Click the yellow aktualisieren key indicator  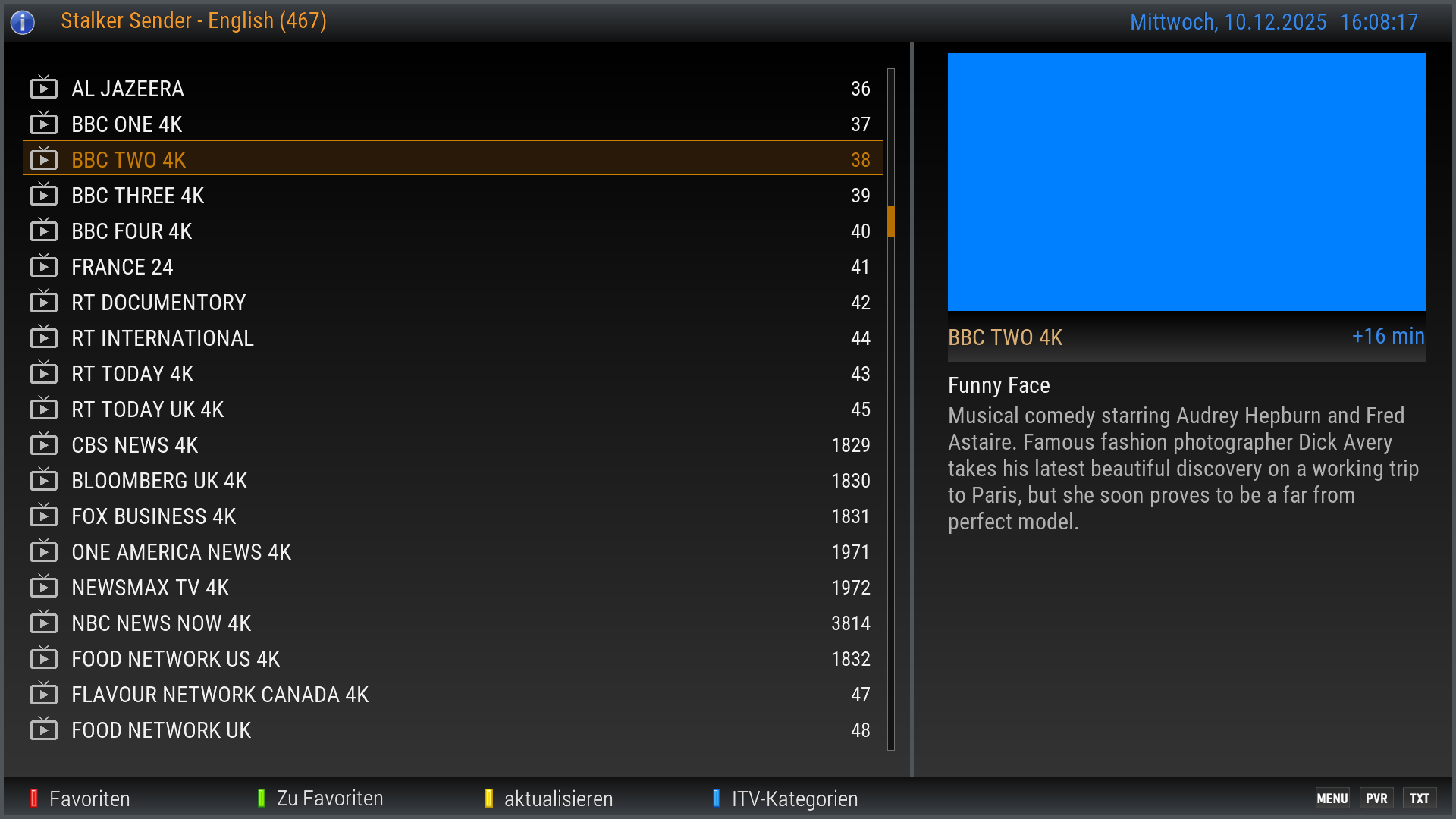[x=489, y=799]
